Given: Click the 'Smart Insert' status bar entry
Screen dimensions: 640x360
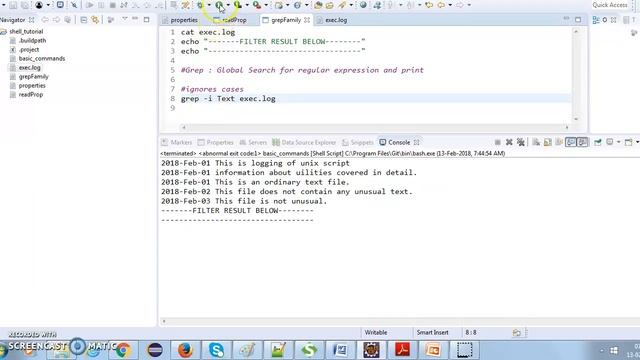Looking at the screenshot, I should click(432, 333).
